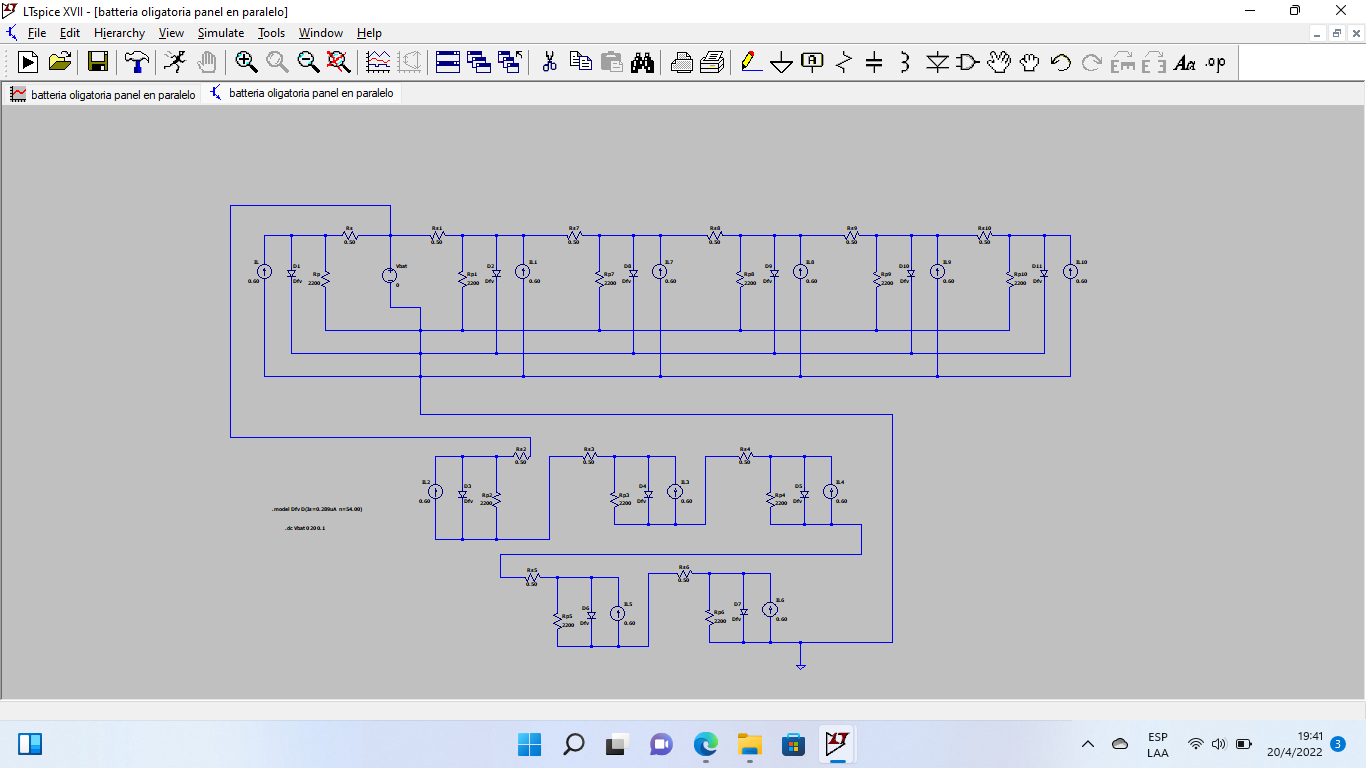Viewport: 1366px width, 768px height.
Task: Click the Rotate component icon
Action: [1123, 62]
